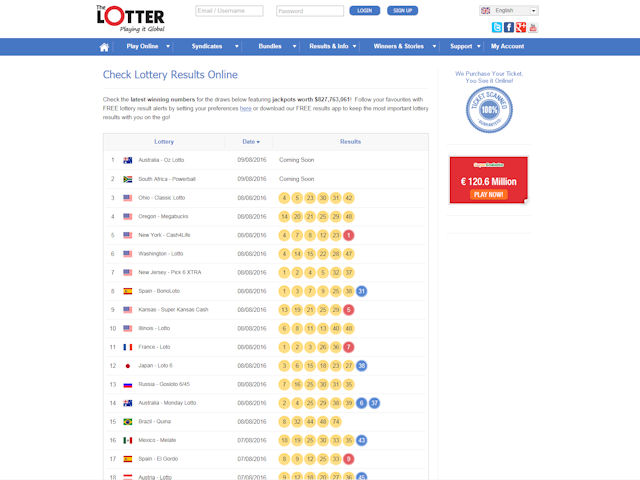Click the Lottery column header
Screen dimensions: 640x480
pos(164,142)
